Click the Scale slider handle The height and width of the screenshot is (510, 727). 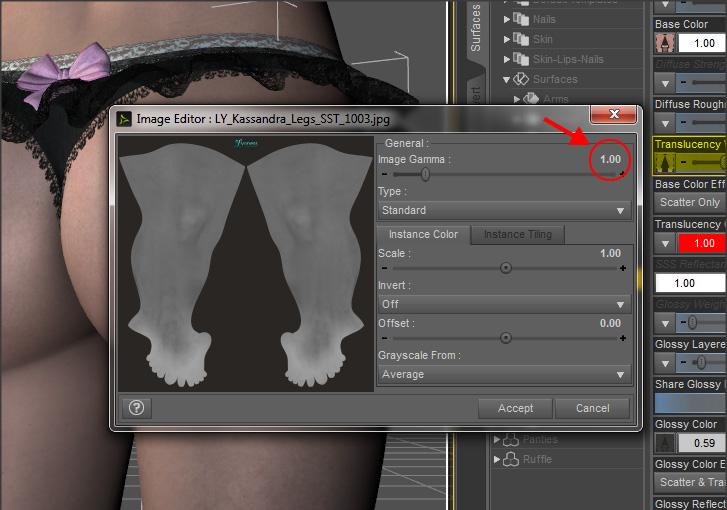[506, 268]
